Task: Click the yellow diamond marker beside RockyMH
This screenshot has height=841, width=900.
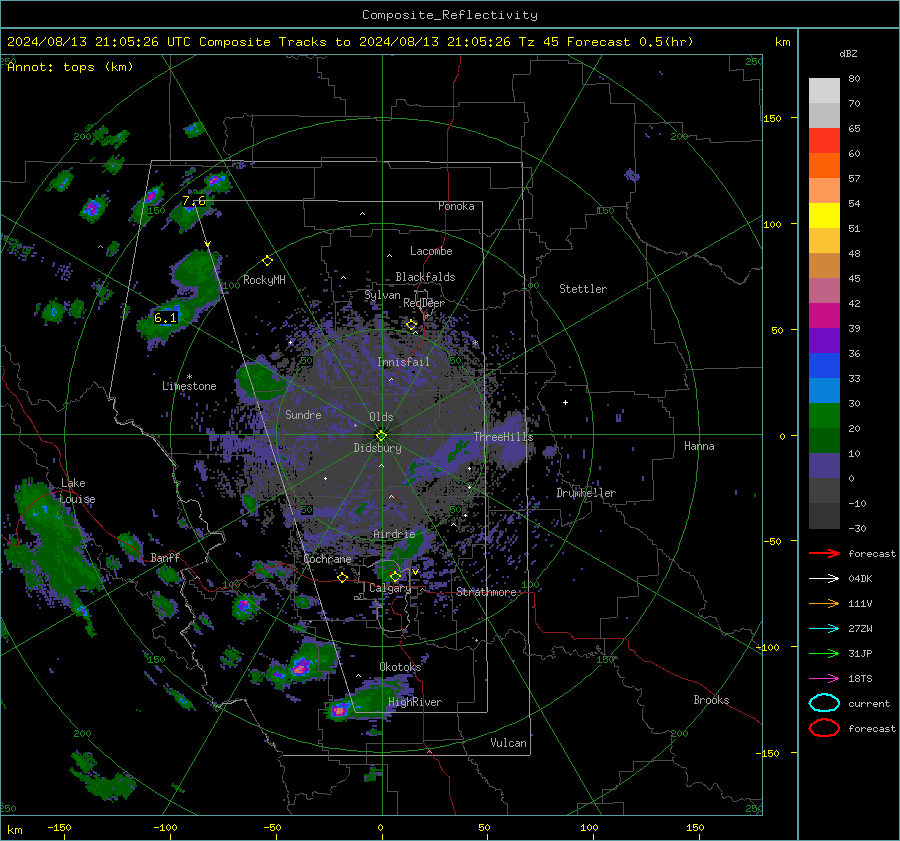Action: (x=267, y=261)
